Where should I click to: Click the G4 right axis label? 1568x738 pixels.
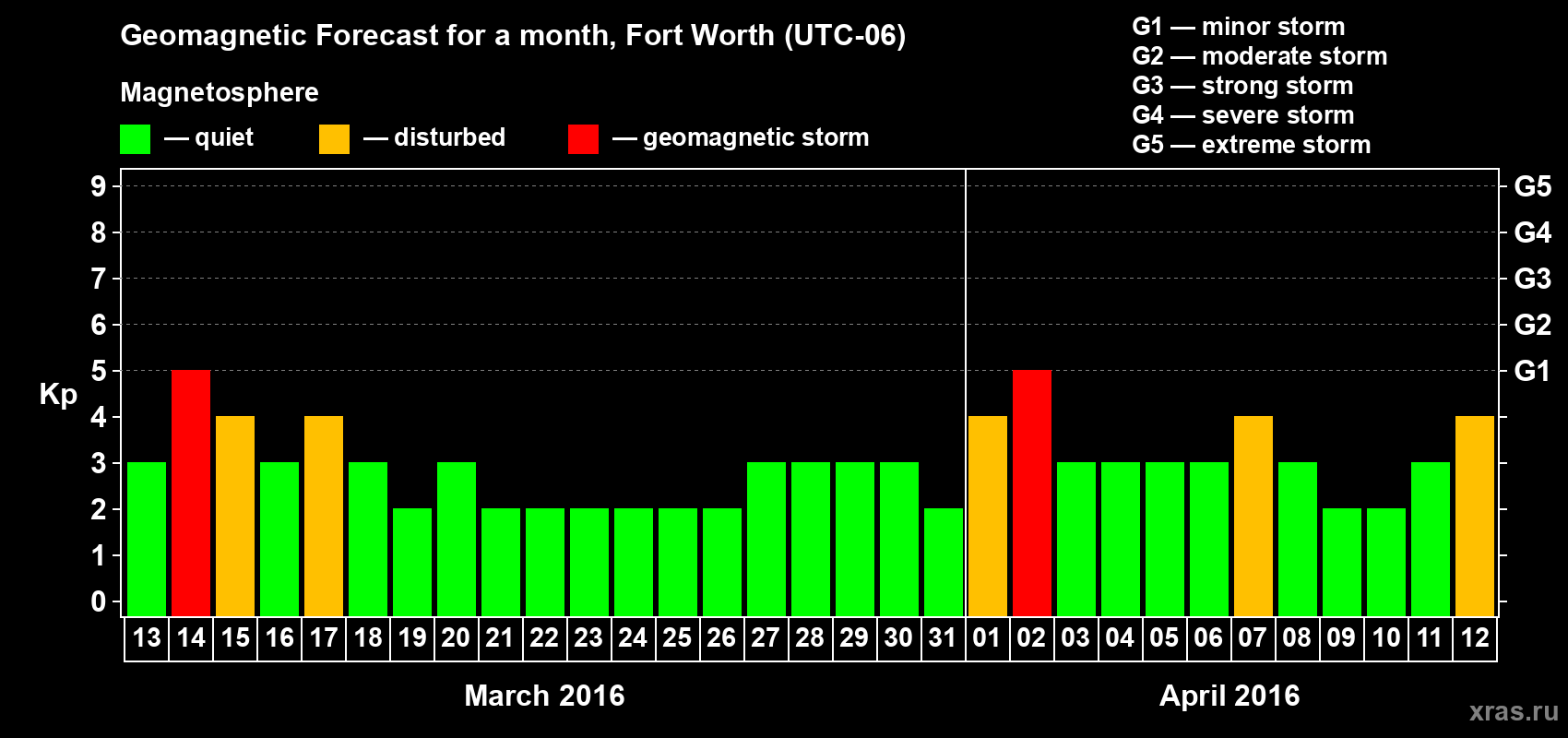(x=1533, y=232)
